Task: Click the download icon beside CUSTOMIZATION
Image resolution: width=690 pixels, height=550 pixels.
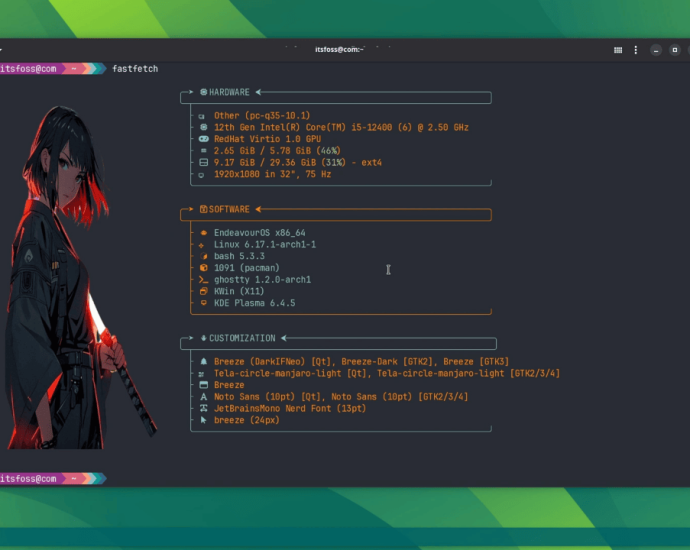Action: click(203, 338)
